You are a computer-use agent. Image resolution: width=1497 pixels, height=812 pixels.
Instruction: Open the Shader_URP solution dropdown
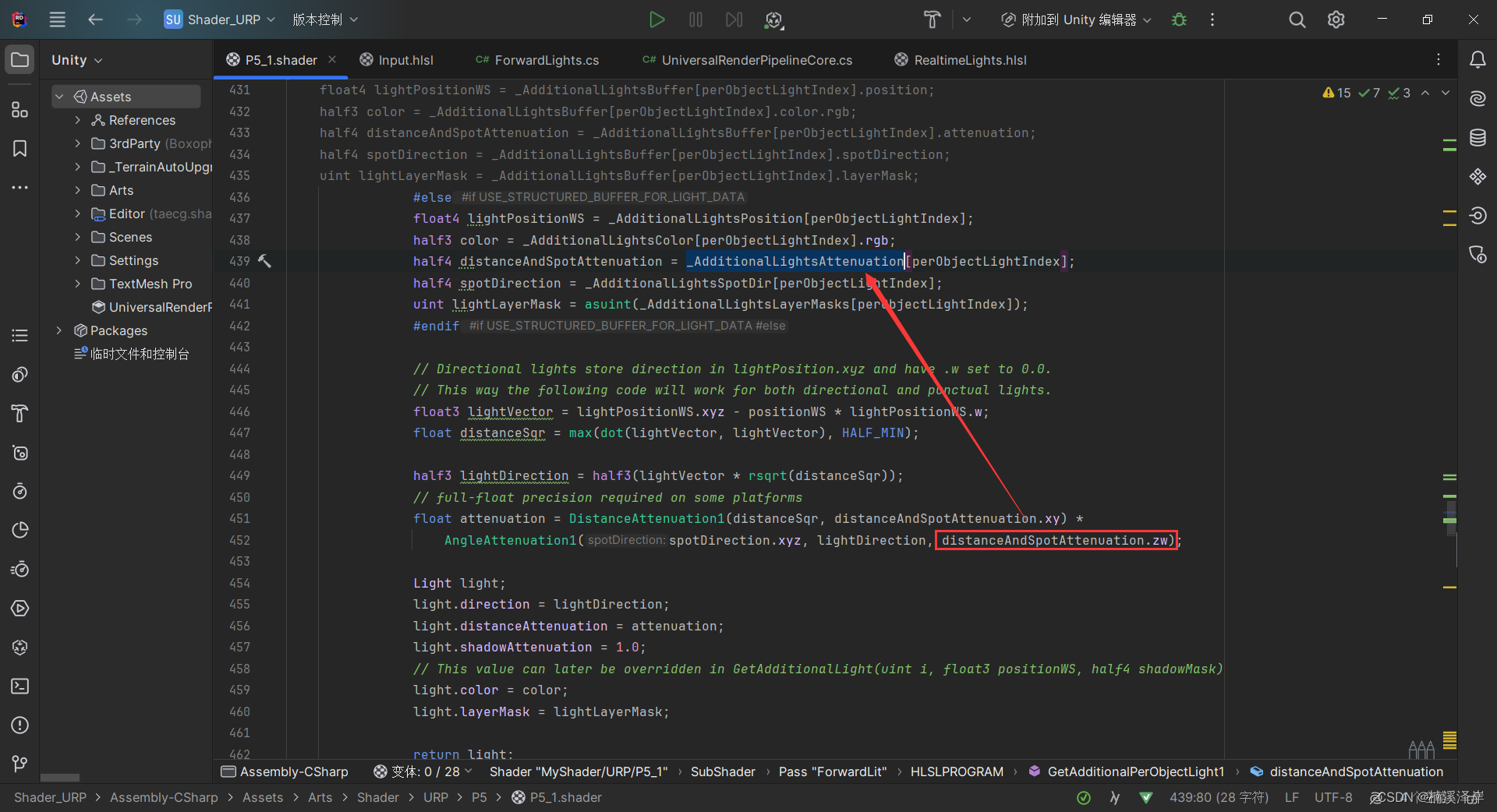[220, 19]
